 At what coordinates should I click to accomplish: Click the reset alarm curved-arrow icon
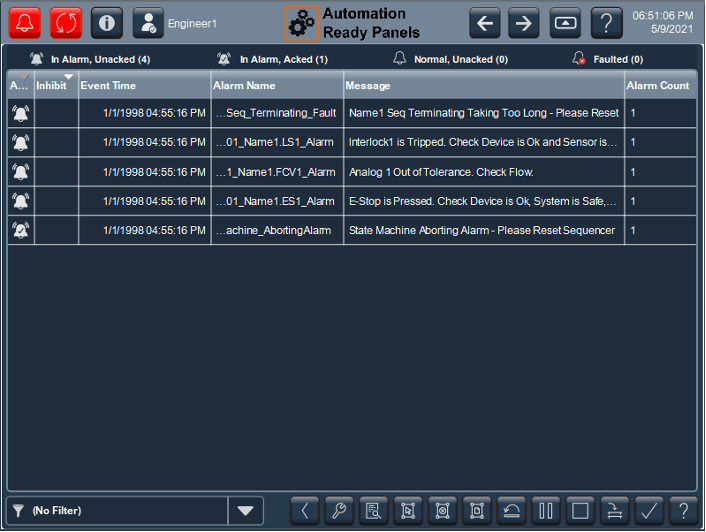511,511
